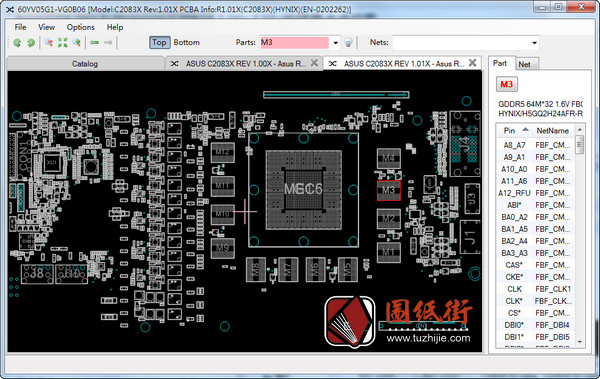The width and height of the screenshot is (600, 379).
Task: Click icon on REV 1.00X tab
Action: (174, 64)
